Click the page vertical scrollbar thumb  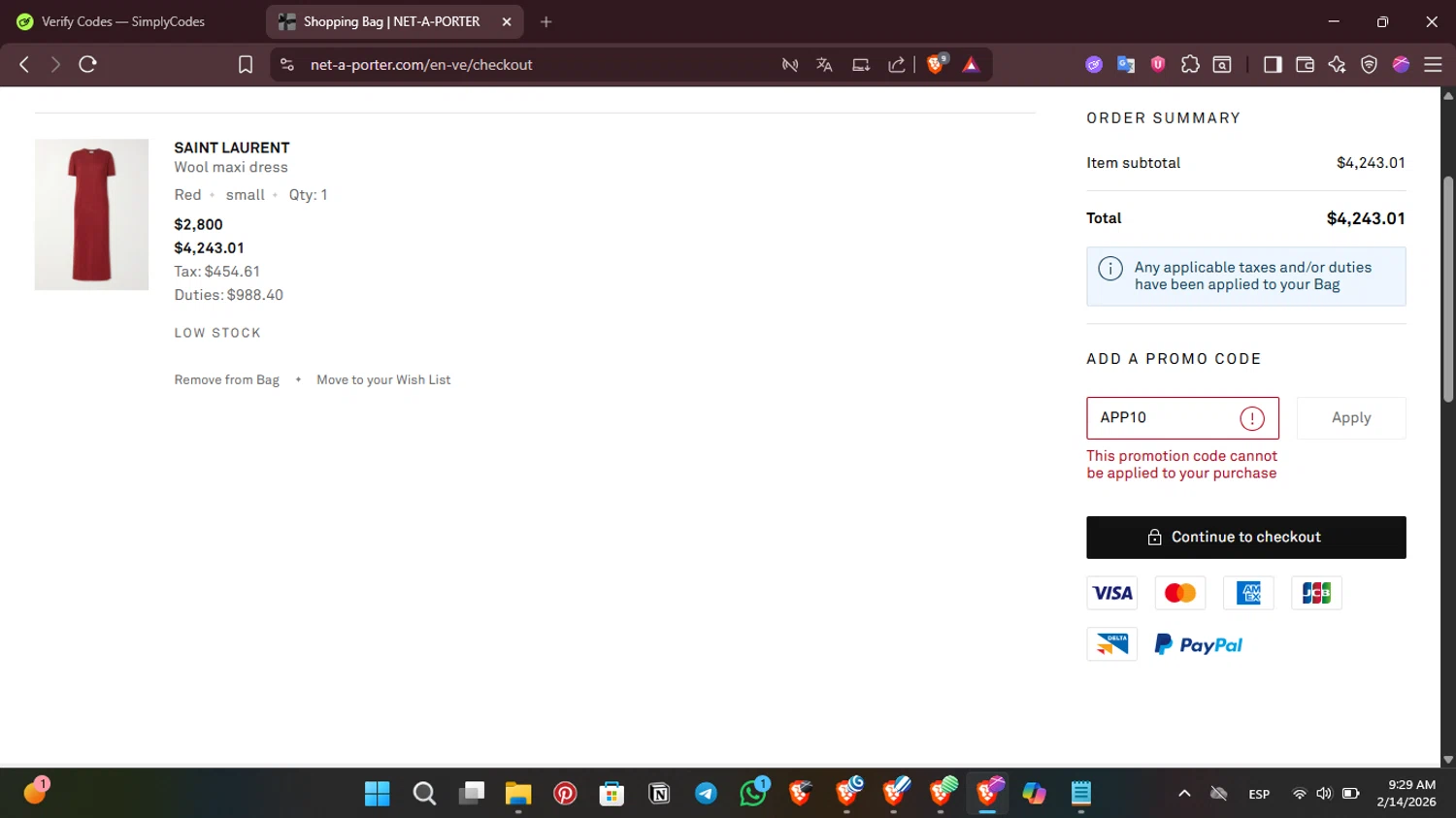1448,289
